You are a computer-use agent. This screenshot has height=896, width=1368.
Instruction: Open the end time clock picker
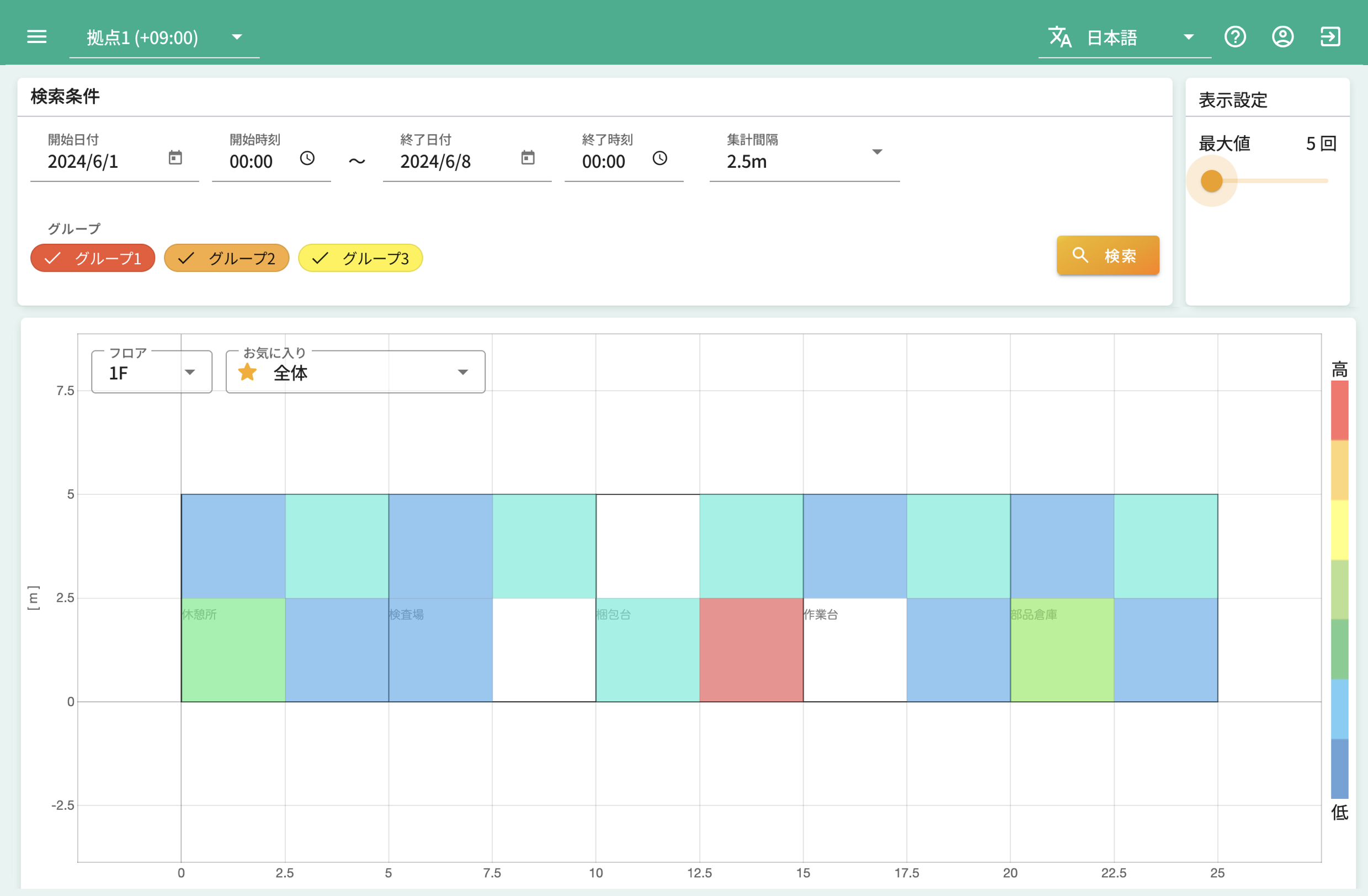tap(660, 158)
